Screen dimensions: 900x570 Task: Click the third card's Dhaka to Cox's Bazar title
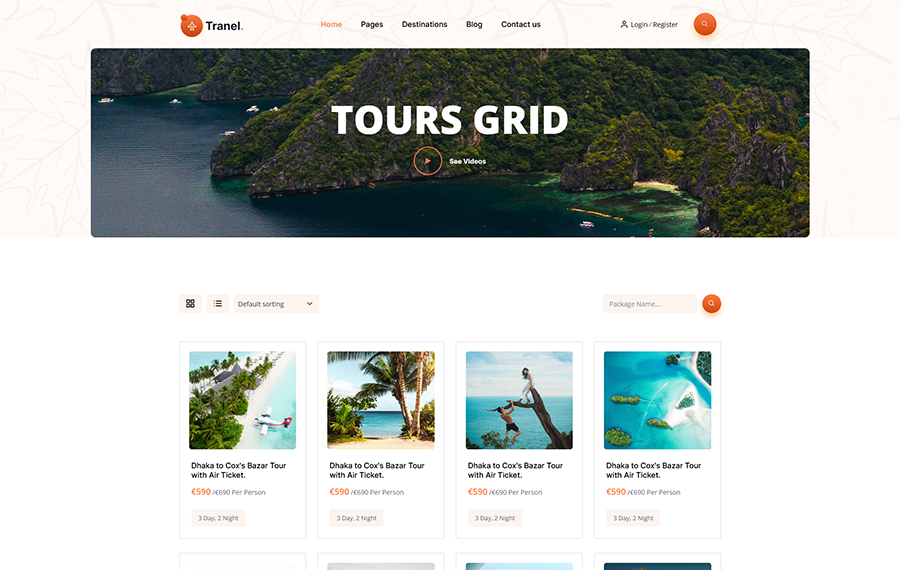(x=515, y=470)
